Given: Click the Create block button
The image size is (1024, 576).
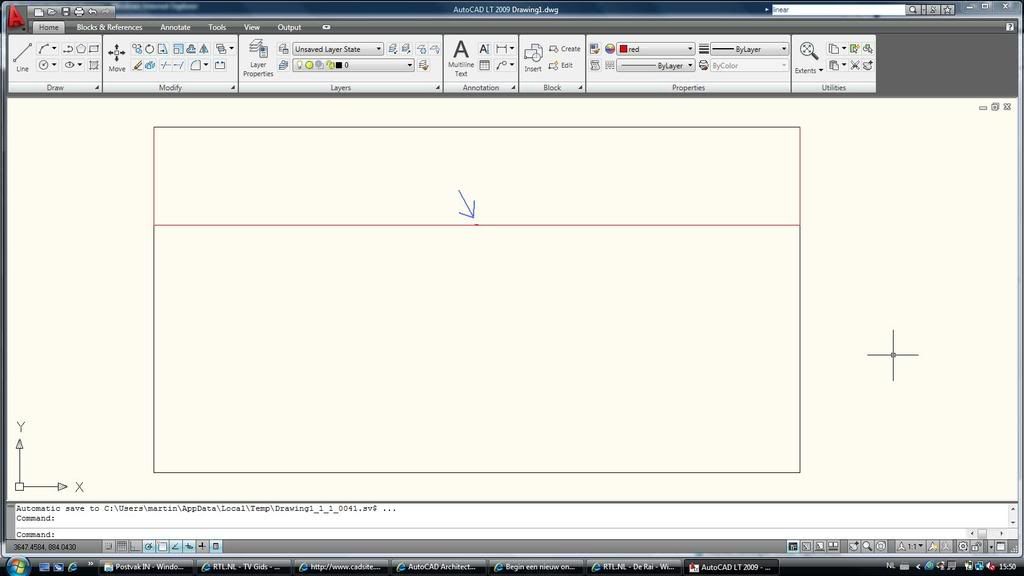Looking at the screenshot, I should pos(565,49).
